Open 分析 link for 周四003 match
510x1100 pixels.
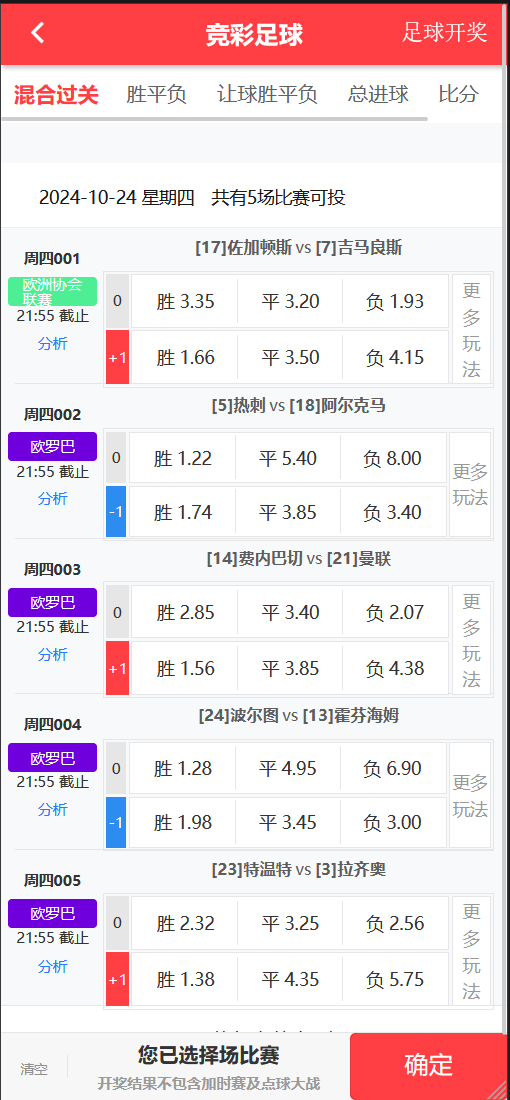click(53, 655)
